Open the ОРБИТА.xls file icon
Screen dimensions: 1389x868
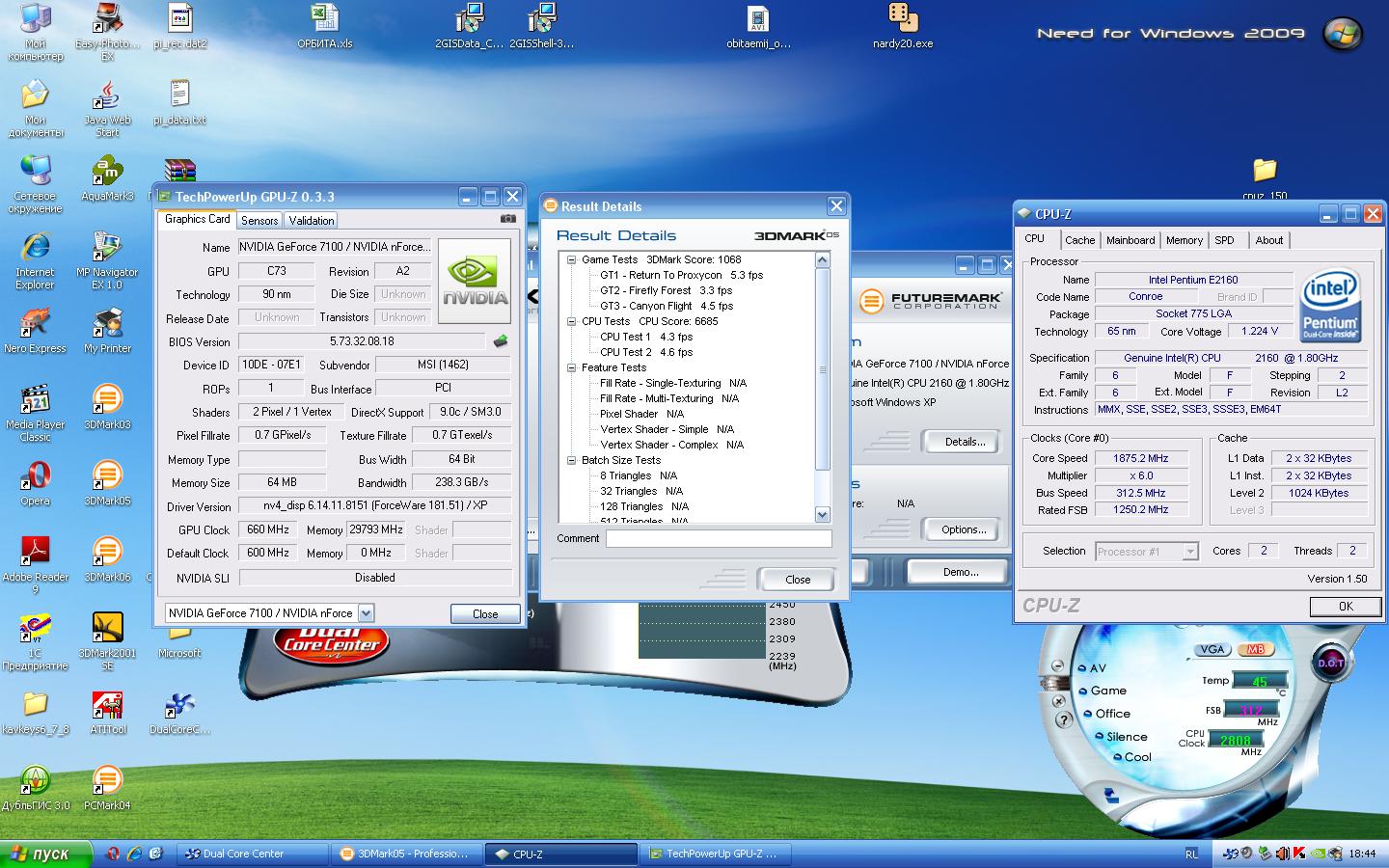tap(324, 26)
